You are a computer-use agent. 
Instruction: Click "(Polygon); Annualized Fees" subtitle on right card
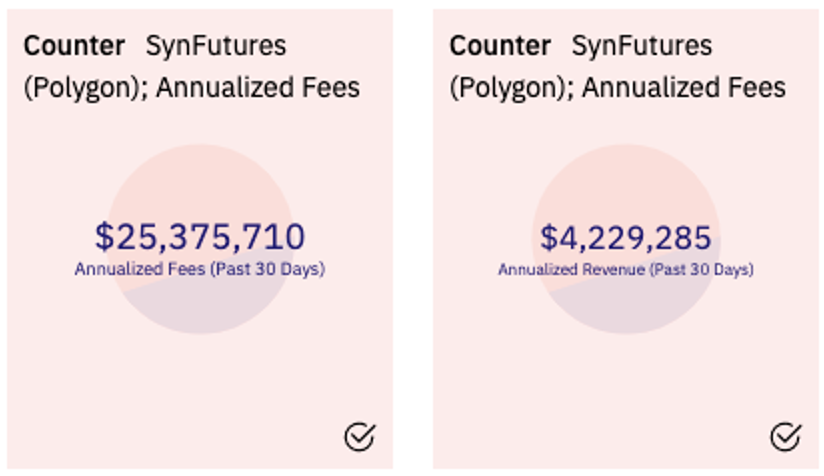pyautogui.click(x=617, y=88)
